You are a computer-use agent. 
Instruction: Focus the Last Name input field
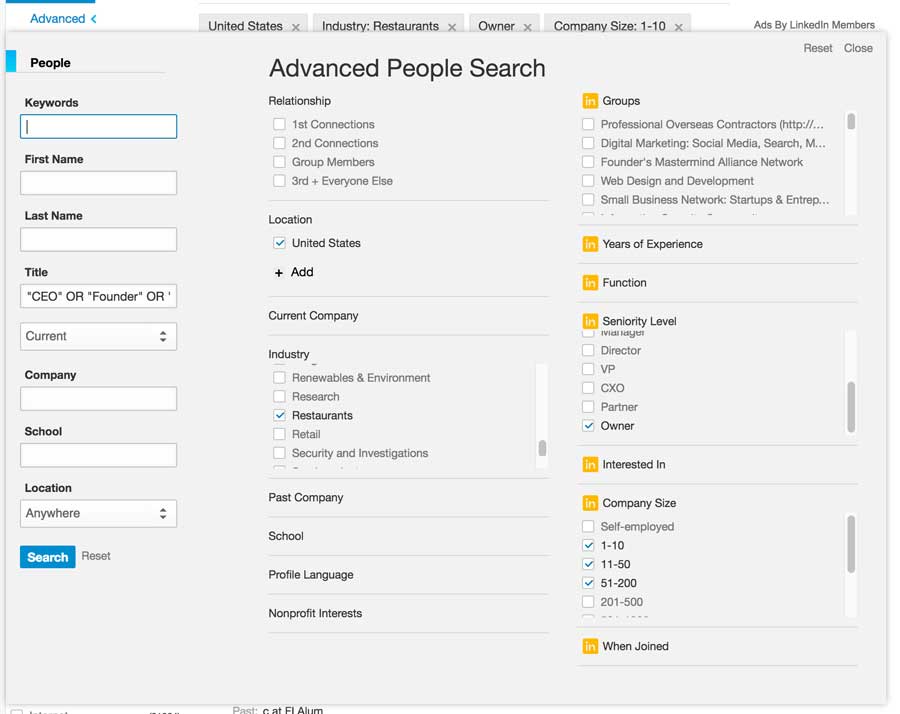click(98, 239)
